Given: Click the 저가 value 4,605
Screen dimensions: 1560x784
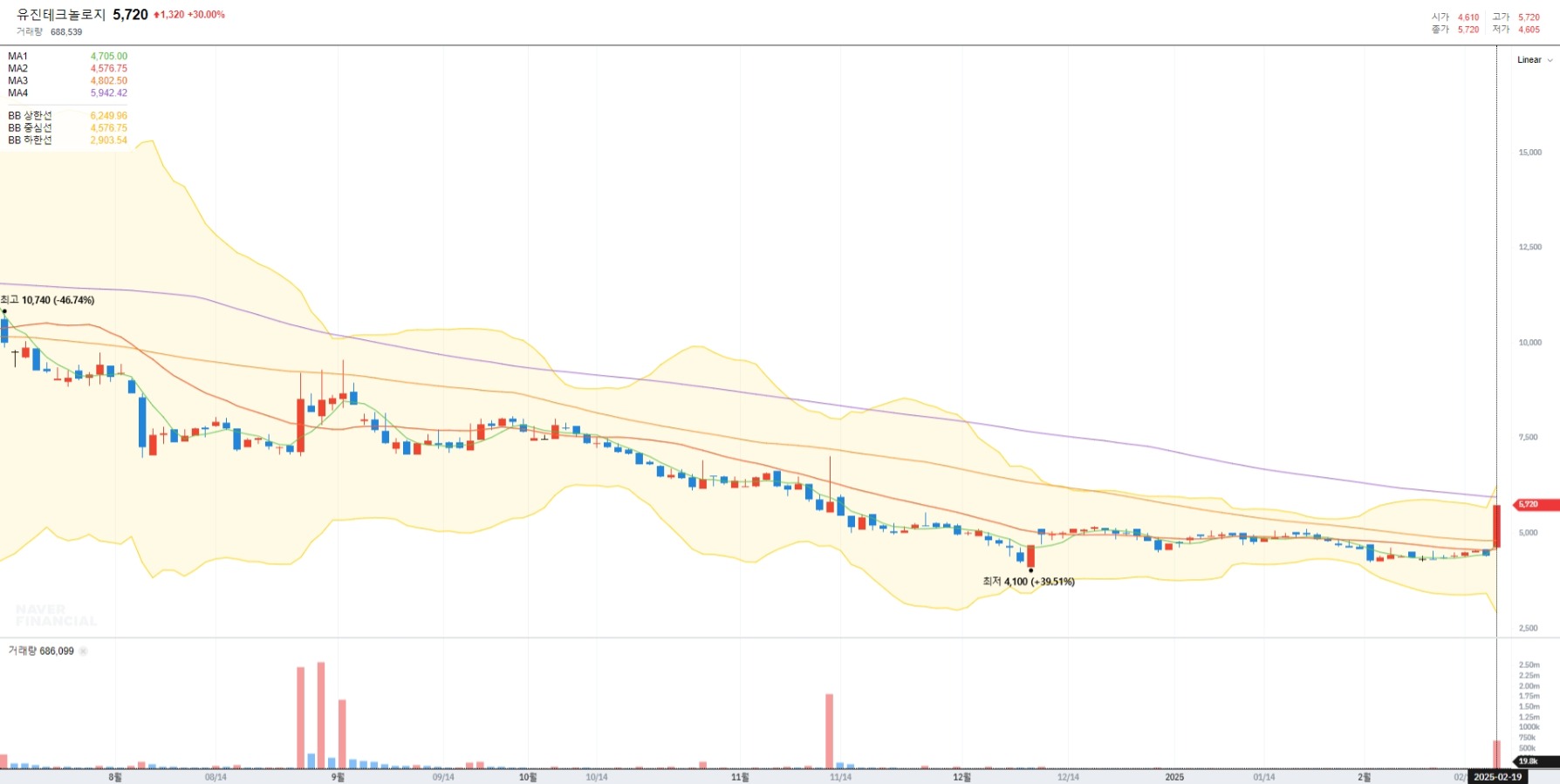Looking at the screenshot, I should (x=1529, y=30).
